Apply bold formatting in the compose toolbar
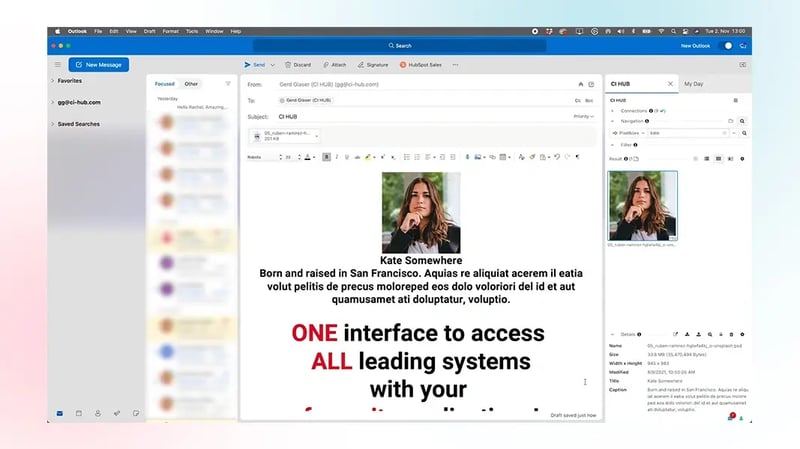Screen dimensions: 800x449 coord(326,157)
